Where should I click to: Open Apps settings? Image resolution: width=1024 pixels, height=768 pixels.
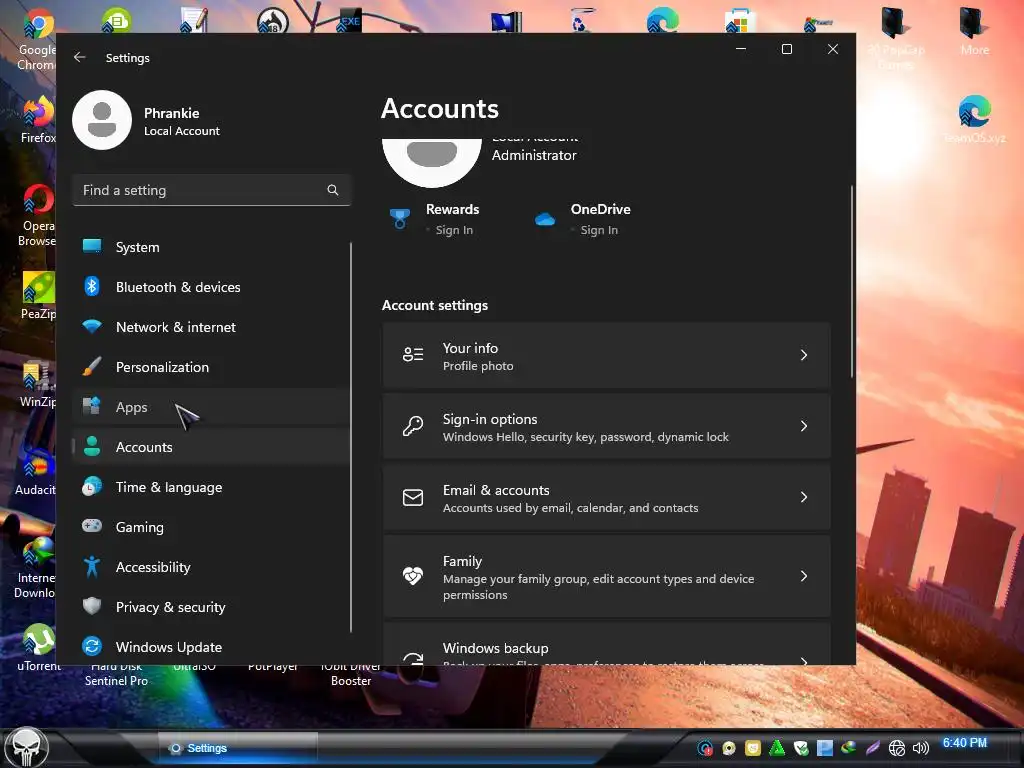click(211, 407)
